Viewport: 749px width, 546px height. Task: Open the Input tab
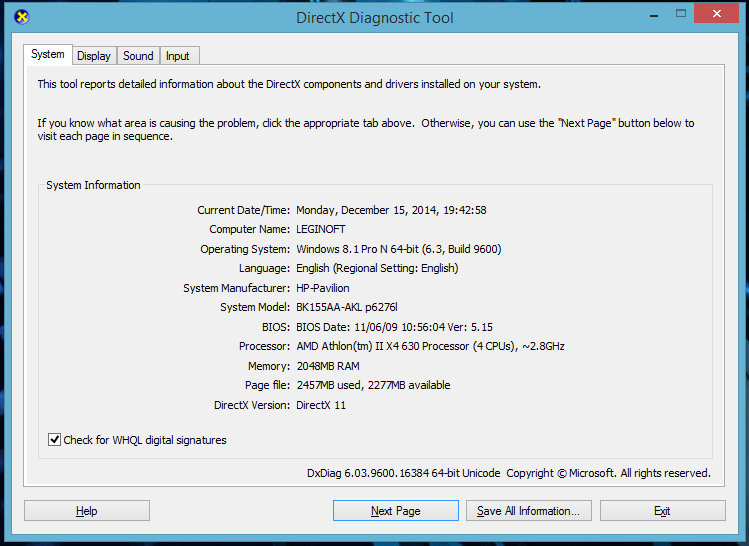(x=178, y=56)
